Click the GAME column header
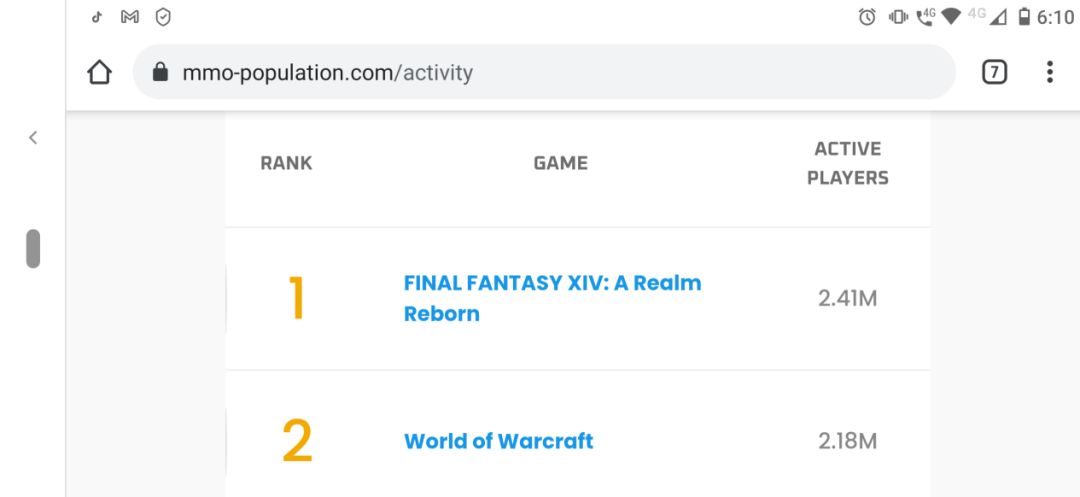Image resolution: width=1080 pixels, height=497 pixels. [x=560, y=164]
